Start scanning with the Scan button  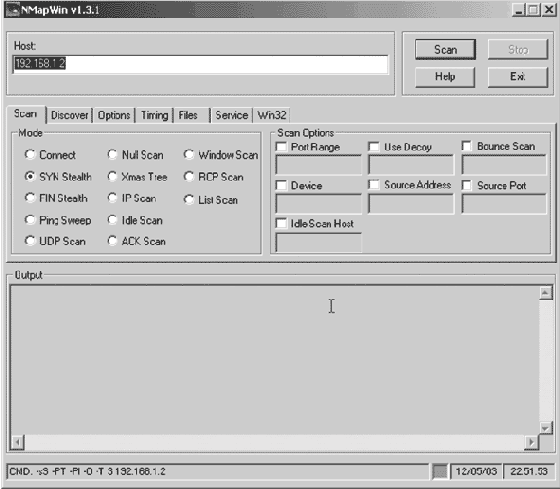click(x=445, y=49)
